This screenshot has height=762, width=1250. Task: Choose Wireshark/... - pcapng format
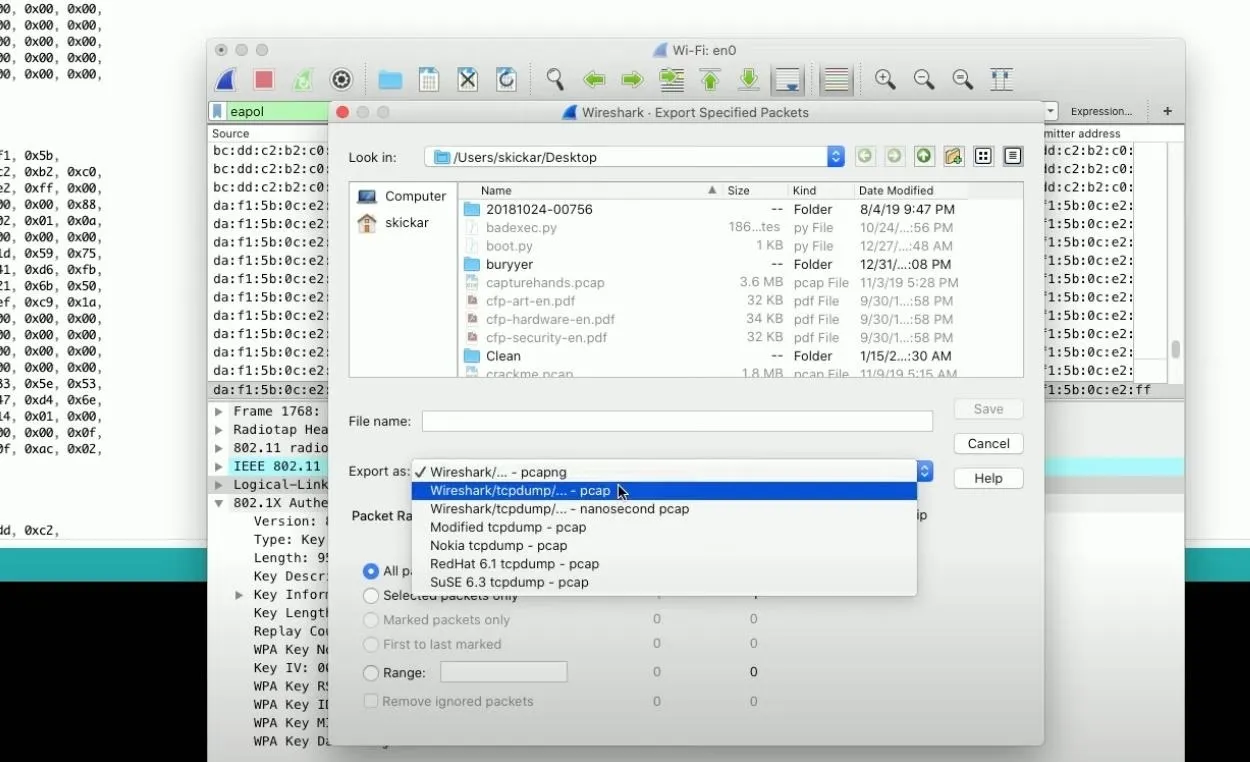click(664, 472)
